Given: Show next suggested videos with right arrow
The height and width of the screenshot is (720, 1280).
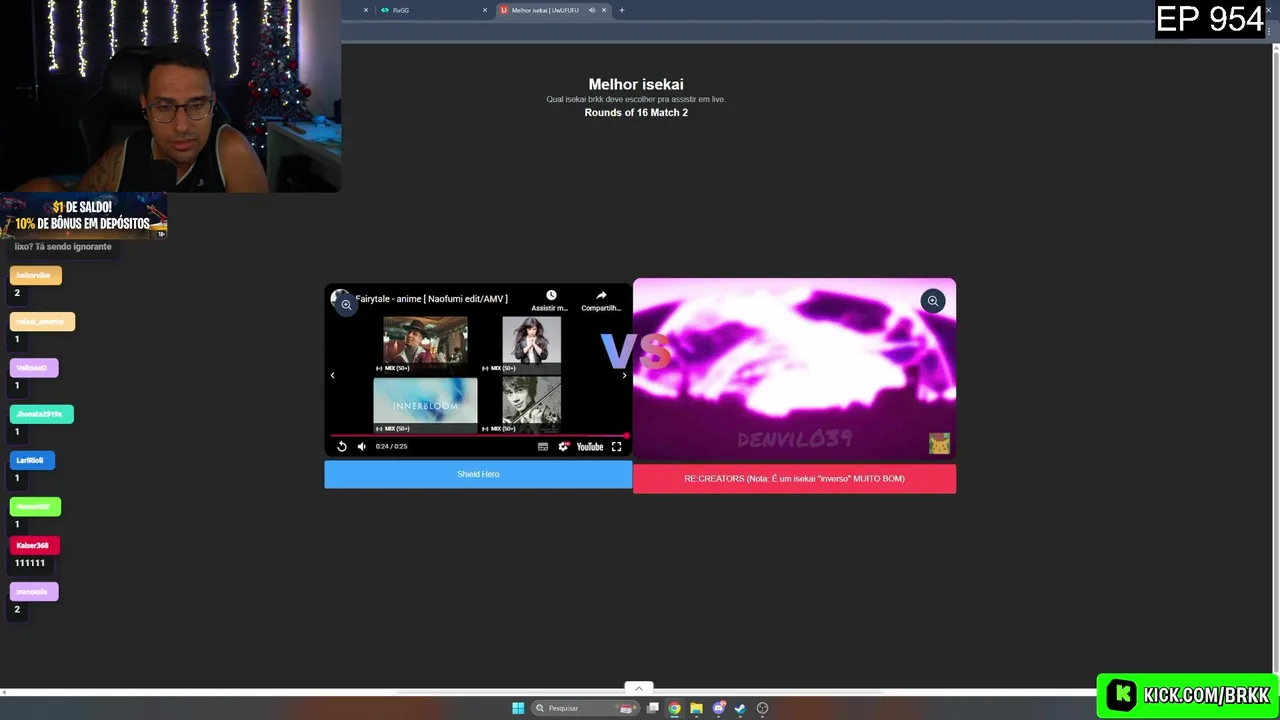Looking at the screenshot, I should (624, 375).
